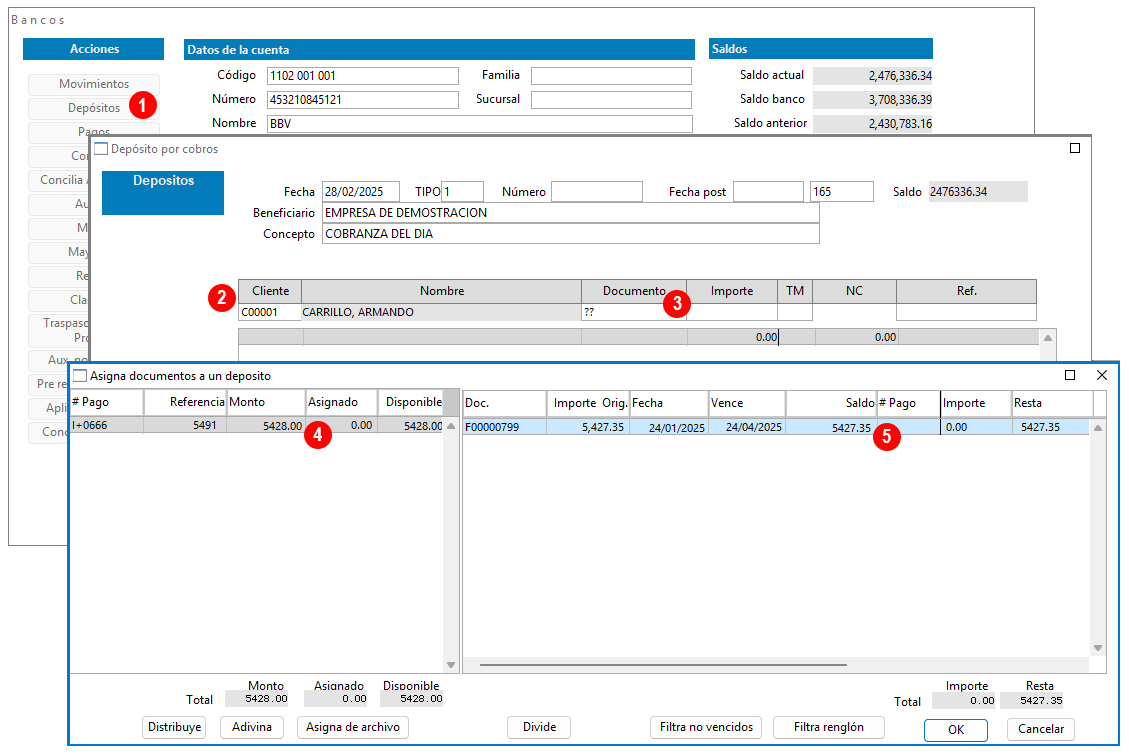Click the Distribuye button
Viewport: 1129px width, 755px height.
tap(174, 727)
